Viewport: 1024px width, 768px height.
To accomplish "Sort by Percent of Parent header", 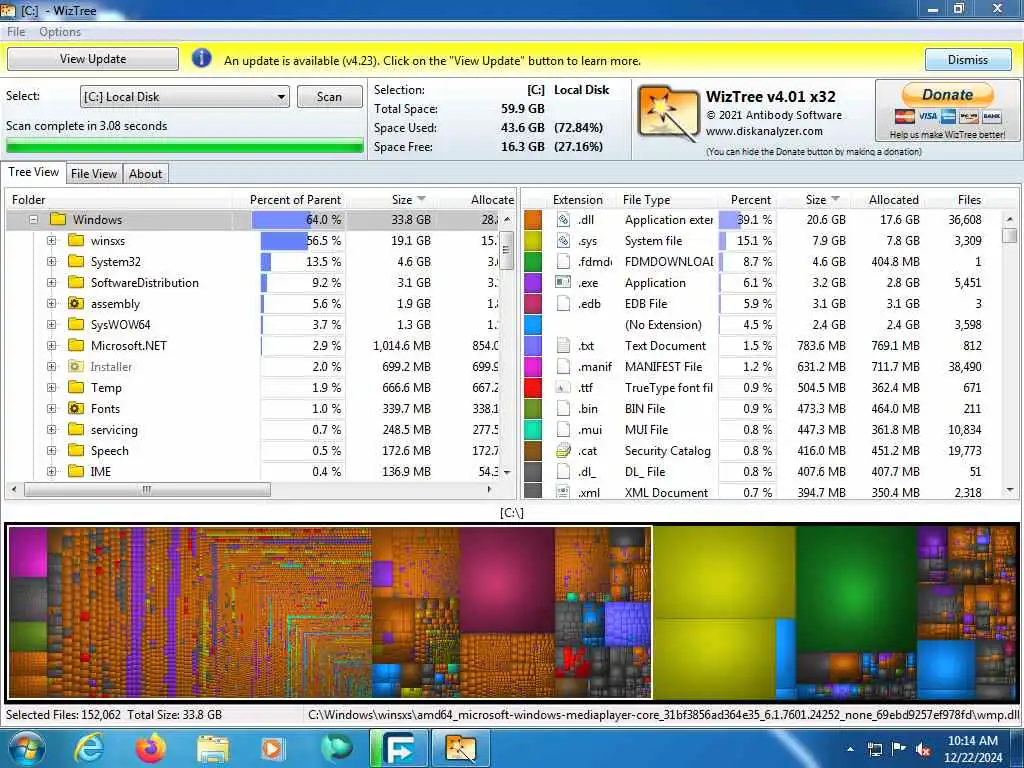I will (295, 200).
